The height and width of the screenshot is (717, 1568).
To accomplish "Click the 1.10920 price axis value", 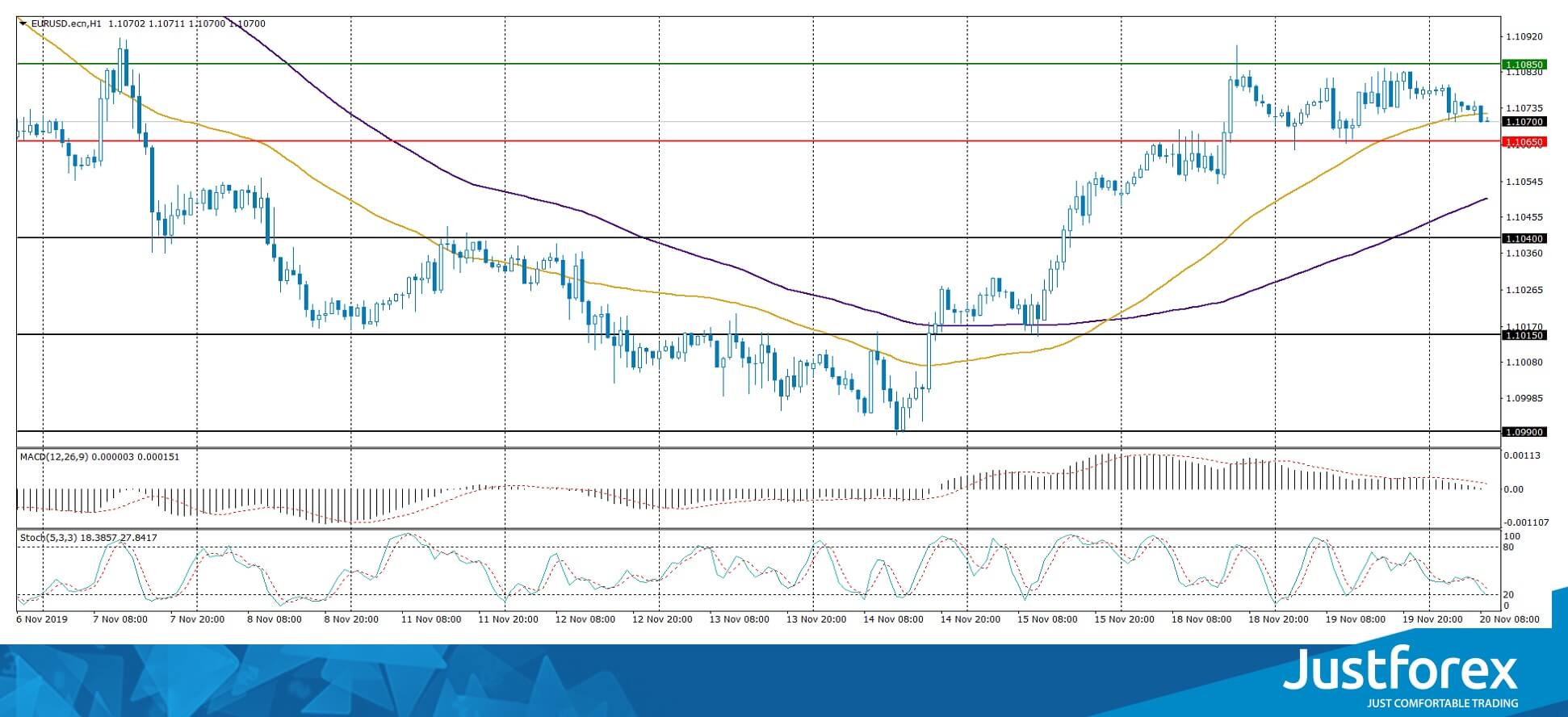I will (x=1524, y=36).
